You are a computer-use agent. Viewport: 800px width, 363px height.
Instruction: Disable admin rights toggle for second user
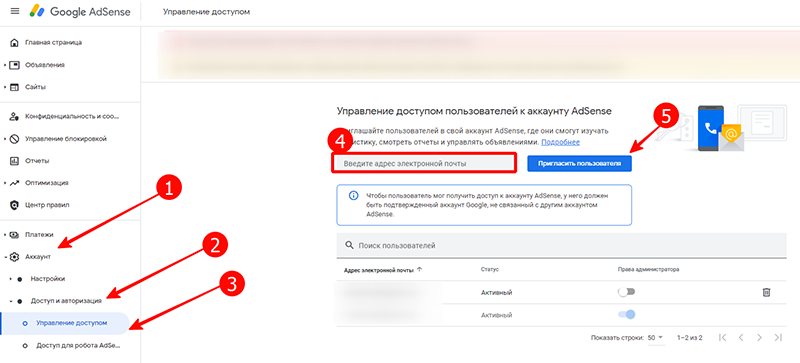pos(627,314)
